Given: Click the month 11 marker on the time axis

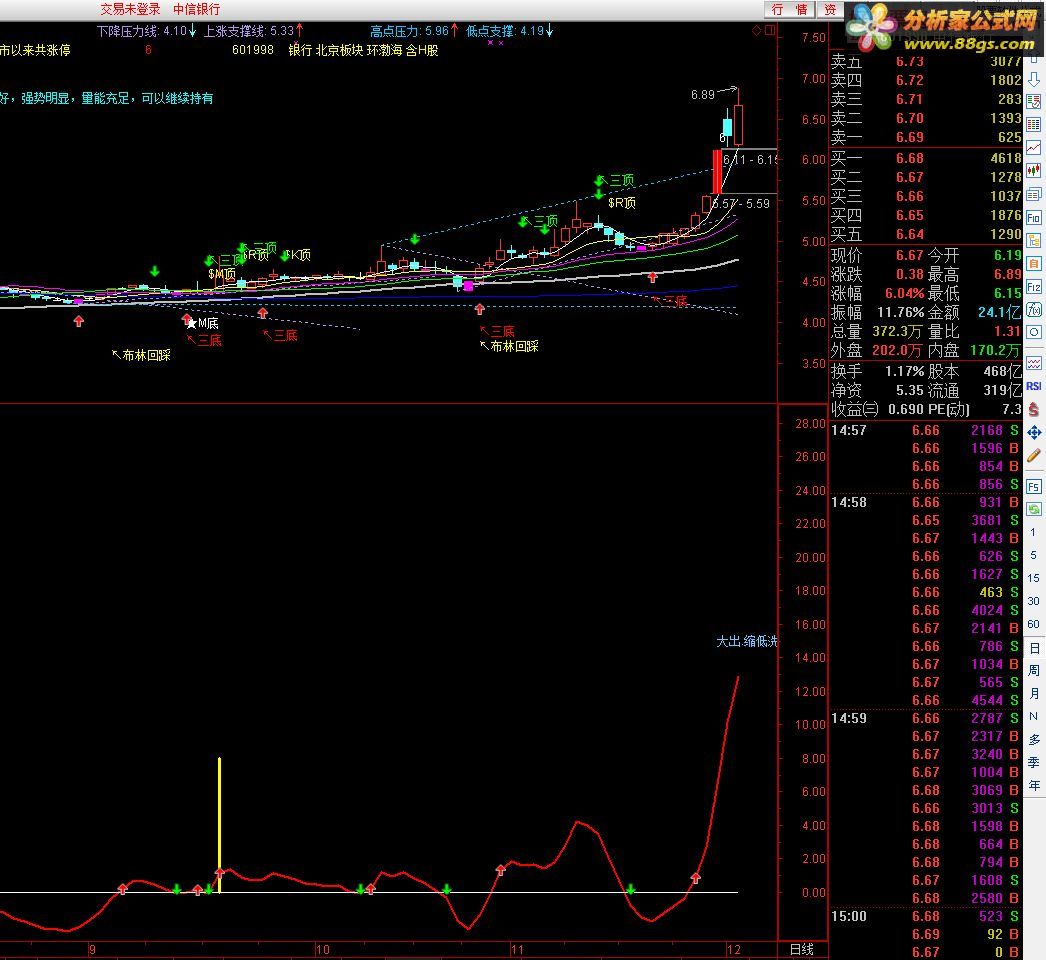Looking at the screenshot, I should coord(517,950).
